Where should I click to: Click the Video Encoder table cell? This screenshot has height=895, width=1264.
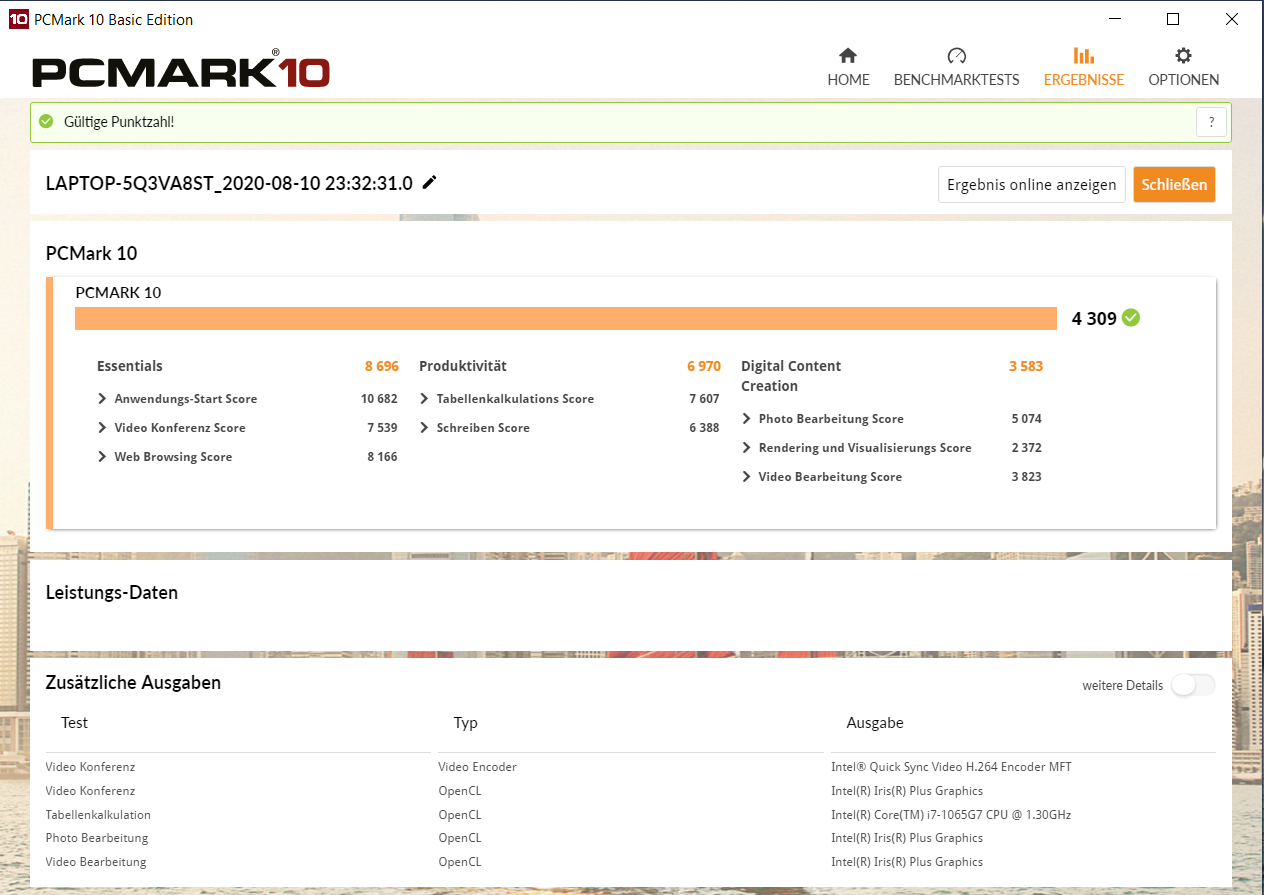click(x=477, y=767)
